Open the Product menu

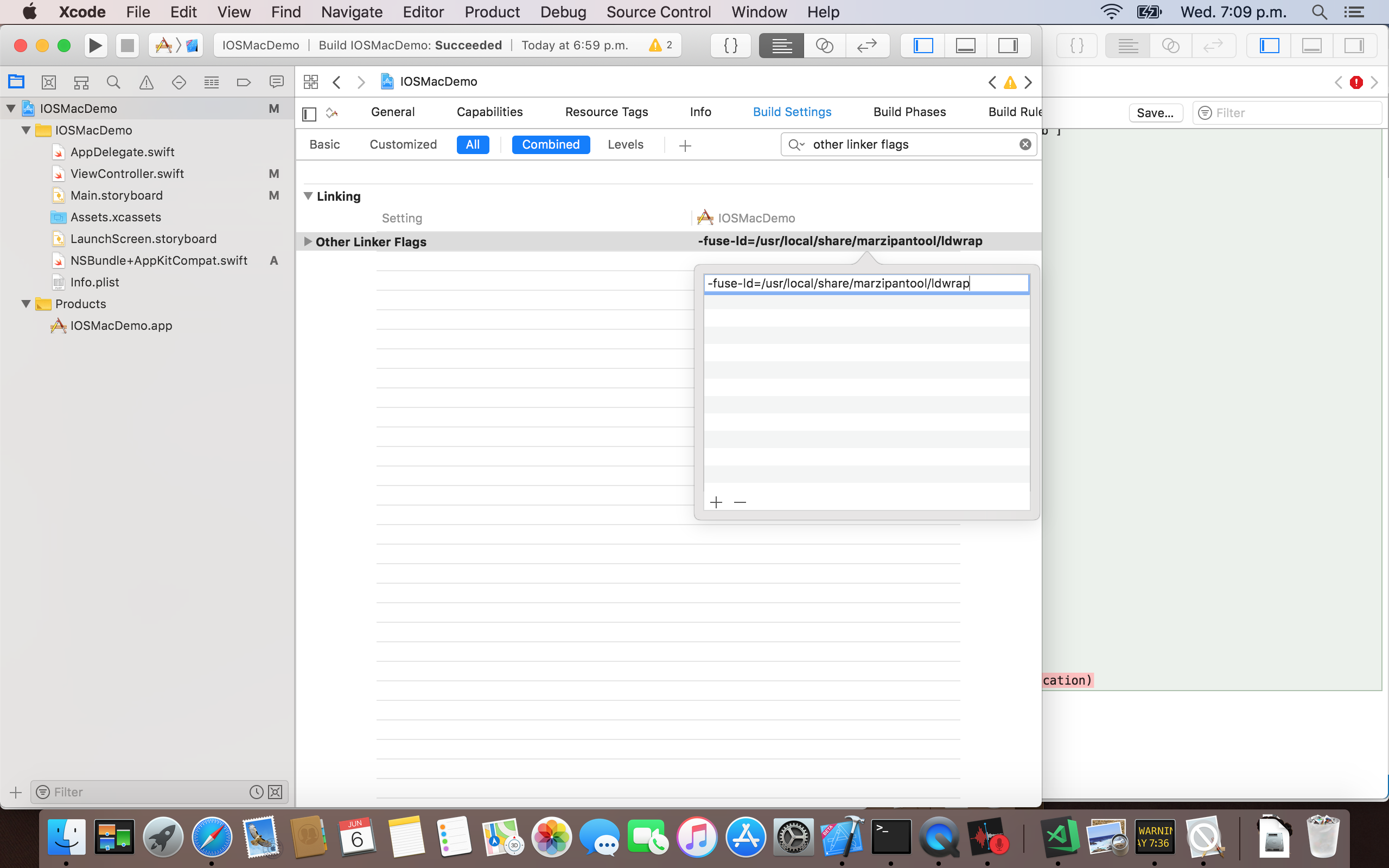coord(492,11)
